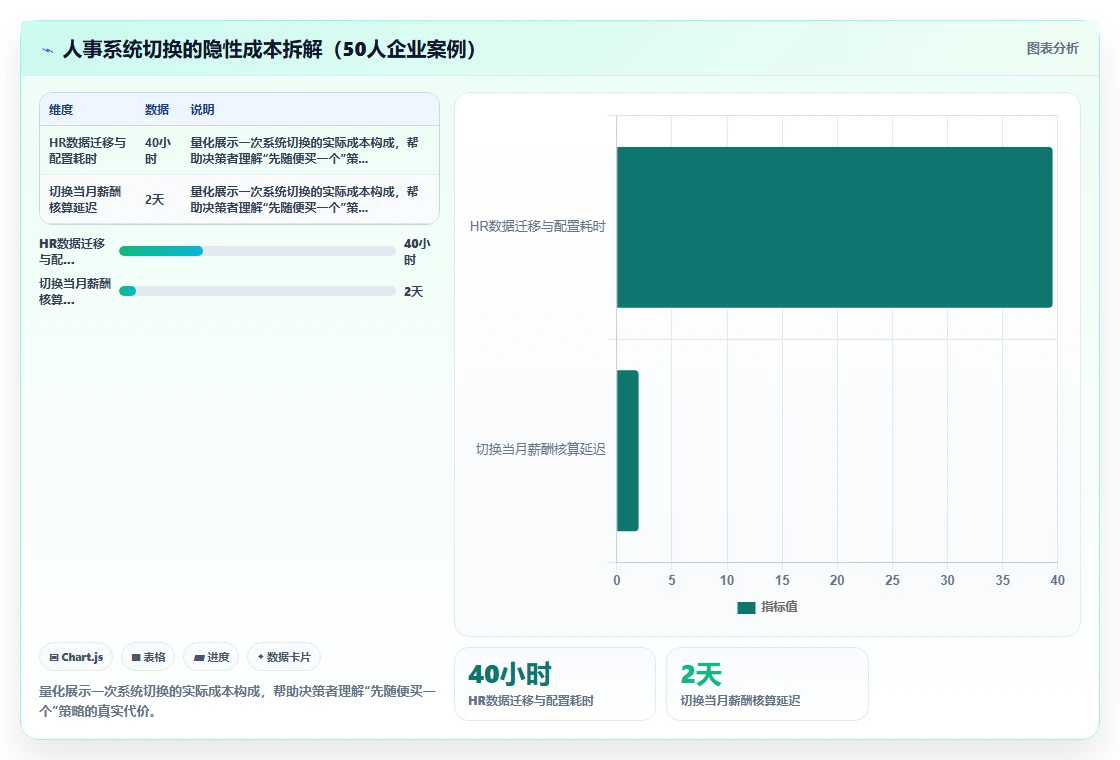Click the description text under the tag chips
1120x760 pixels.
pos(237,701)
